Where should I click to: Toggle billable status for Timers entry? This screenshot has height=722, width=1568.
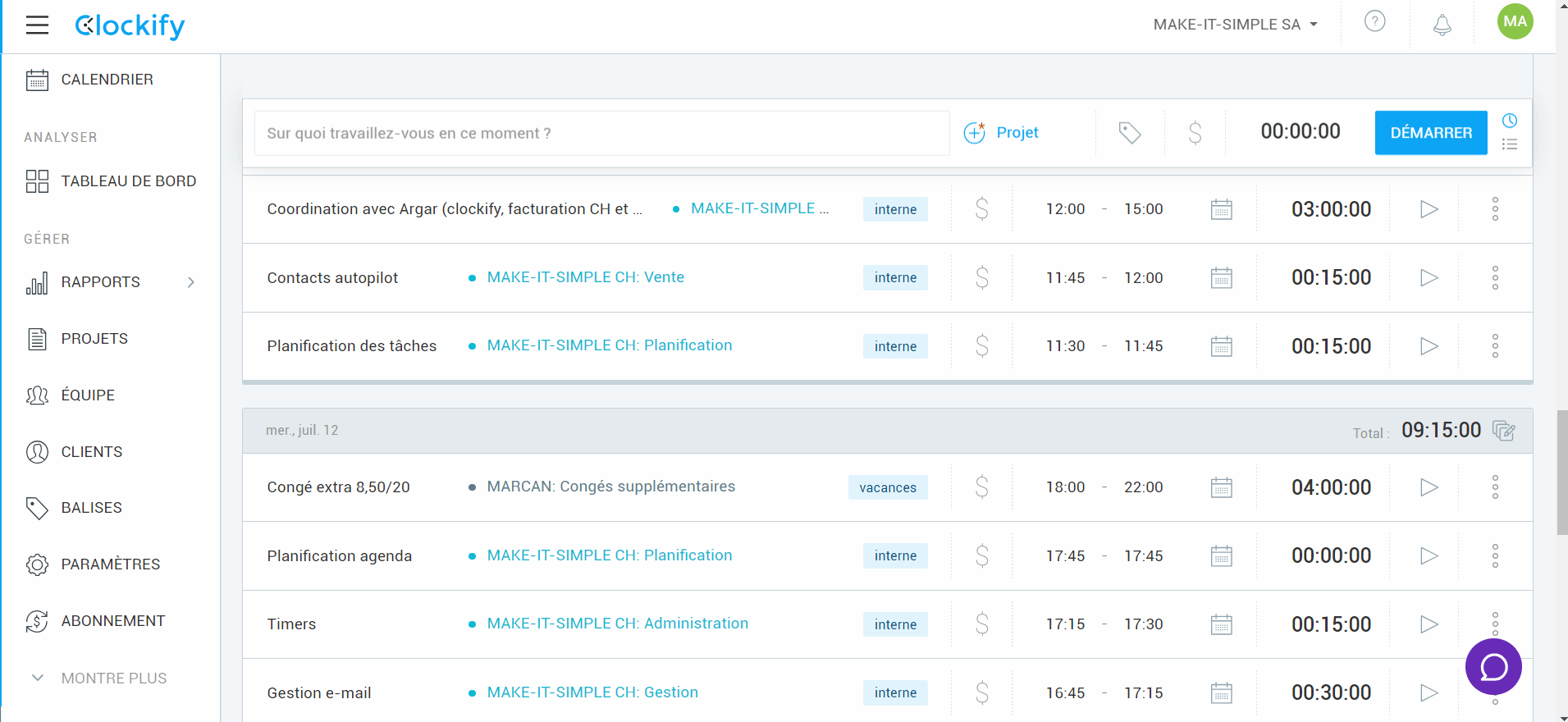point(981,624)
